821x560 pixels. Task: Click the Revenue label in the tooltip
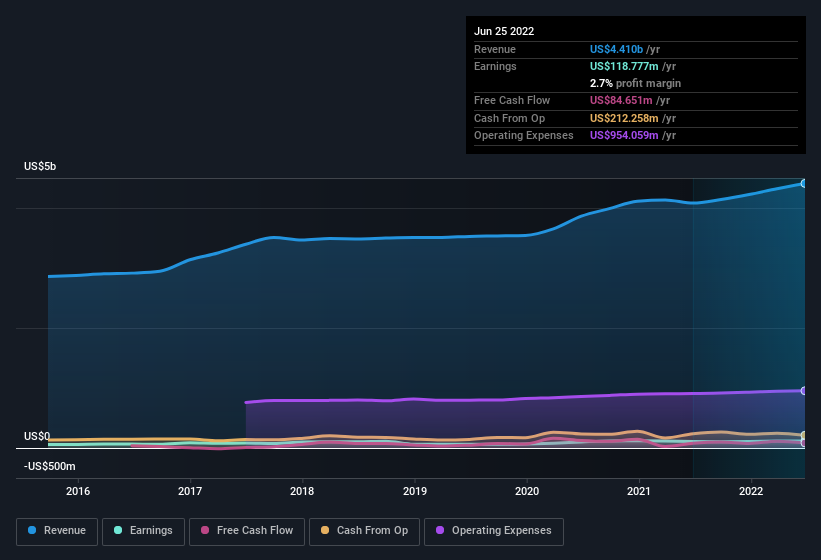495,49
